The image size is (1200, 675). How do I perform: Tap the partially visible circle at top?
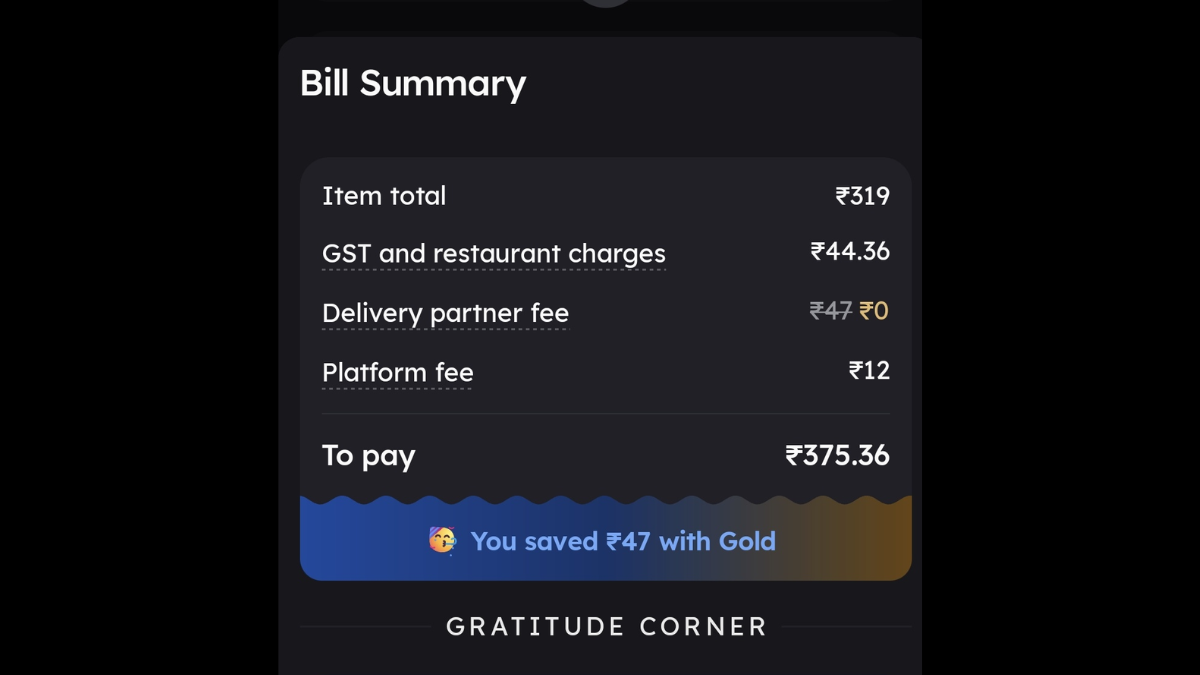click(x=605, y=3)
